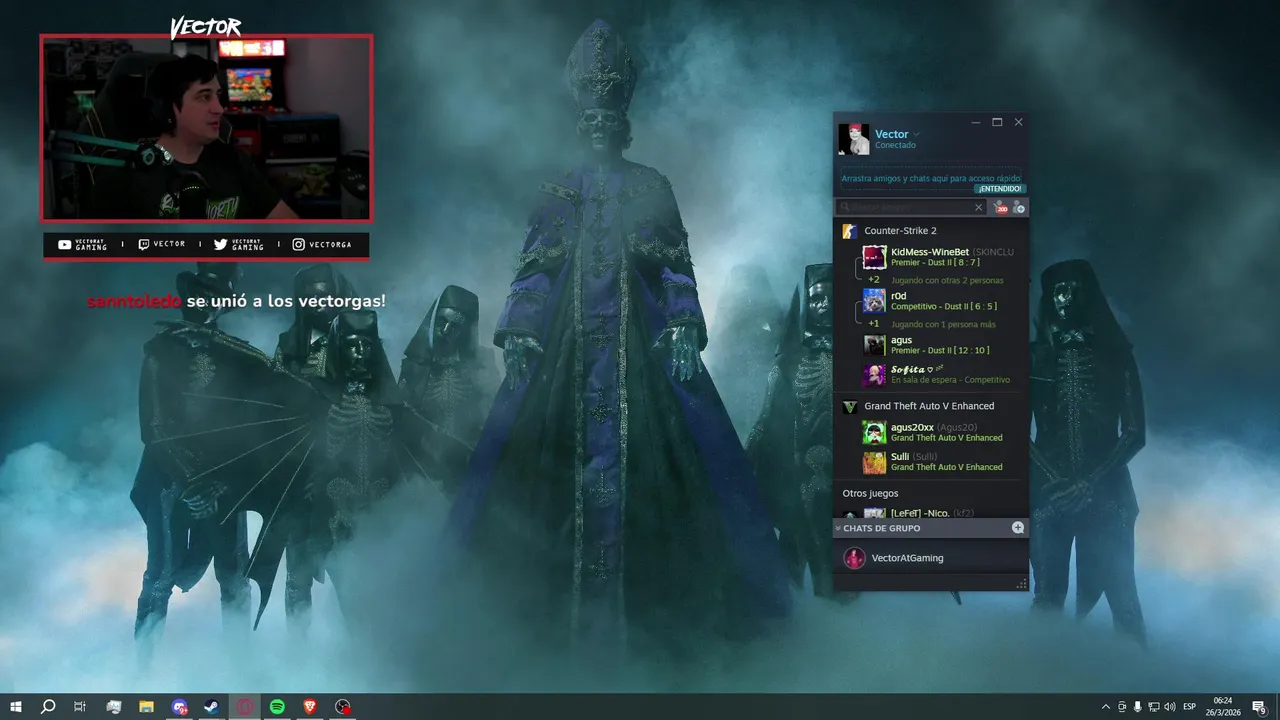Open the taskbar clock showing 06:24
1280x720 pixels.
click(x=1223, y=707)
